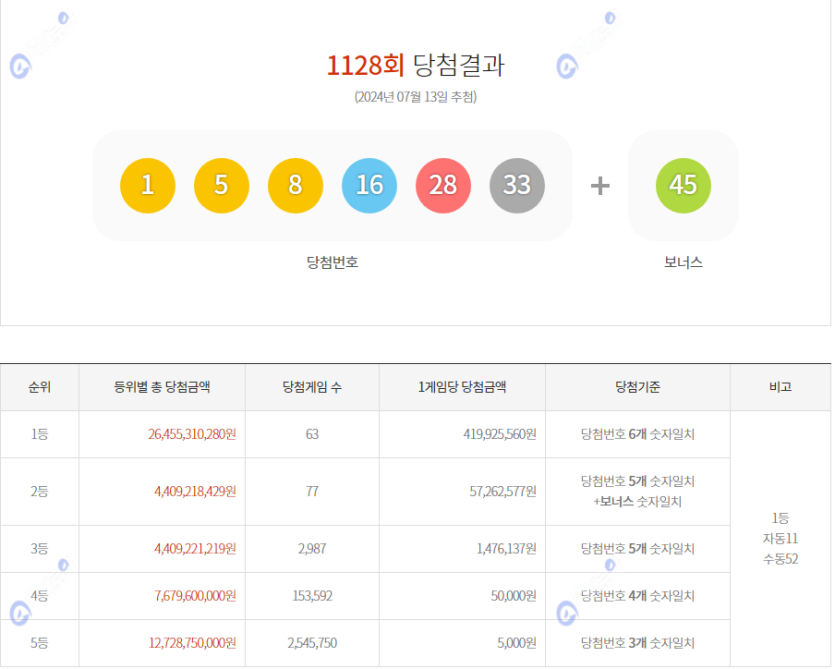Click the draw date (2024년 07월 13일 추첨)

point(415,97)
